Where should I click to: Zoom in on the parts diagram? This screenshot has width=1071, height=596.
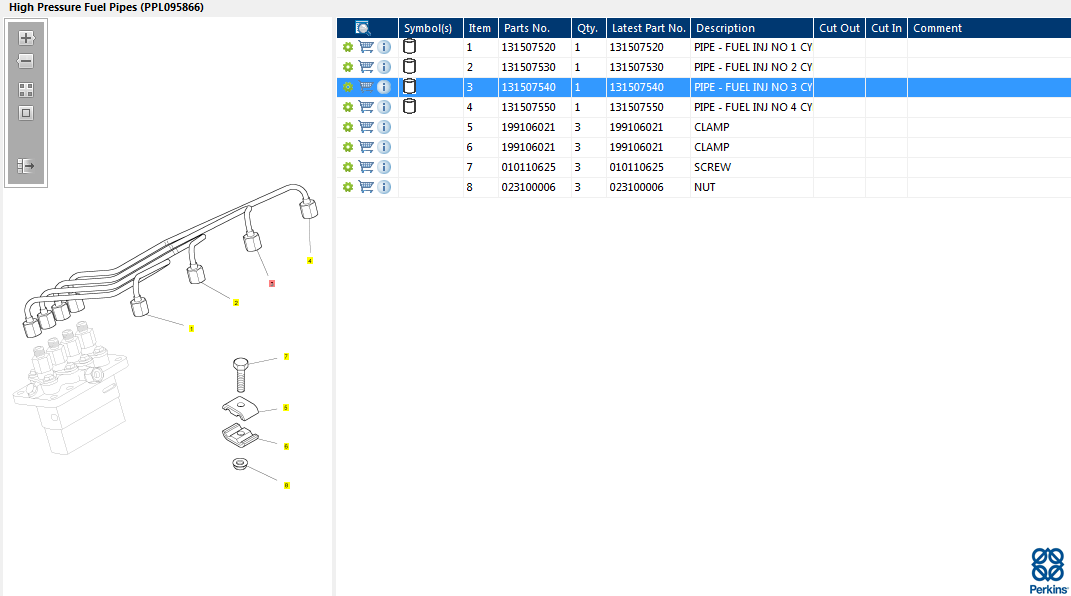[26, 38]
